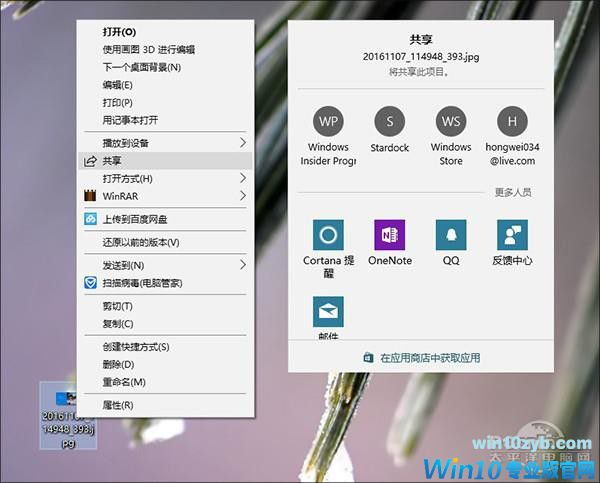Select 发送到(N) menu entry
This screenshot has height=483, width=600.
(x=165, y=265)
